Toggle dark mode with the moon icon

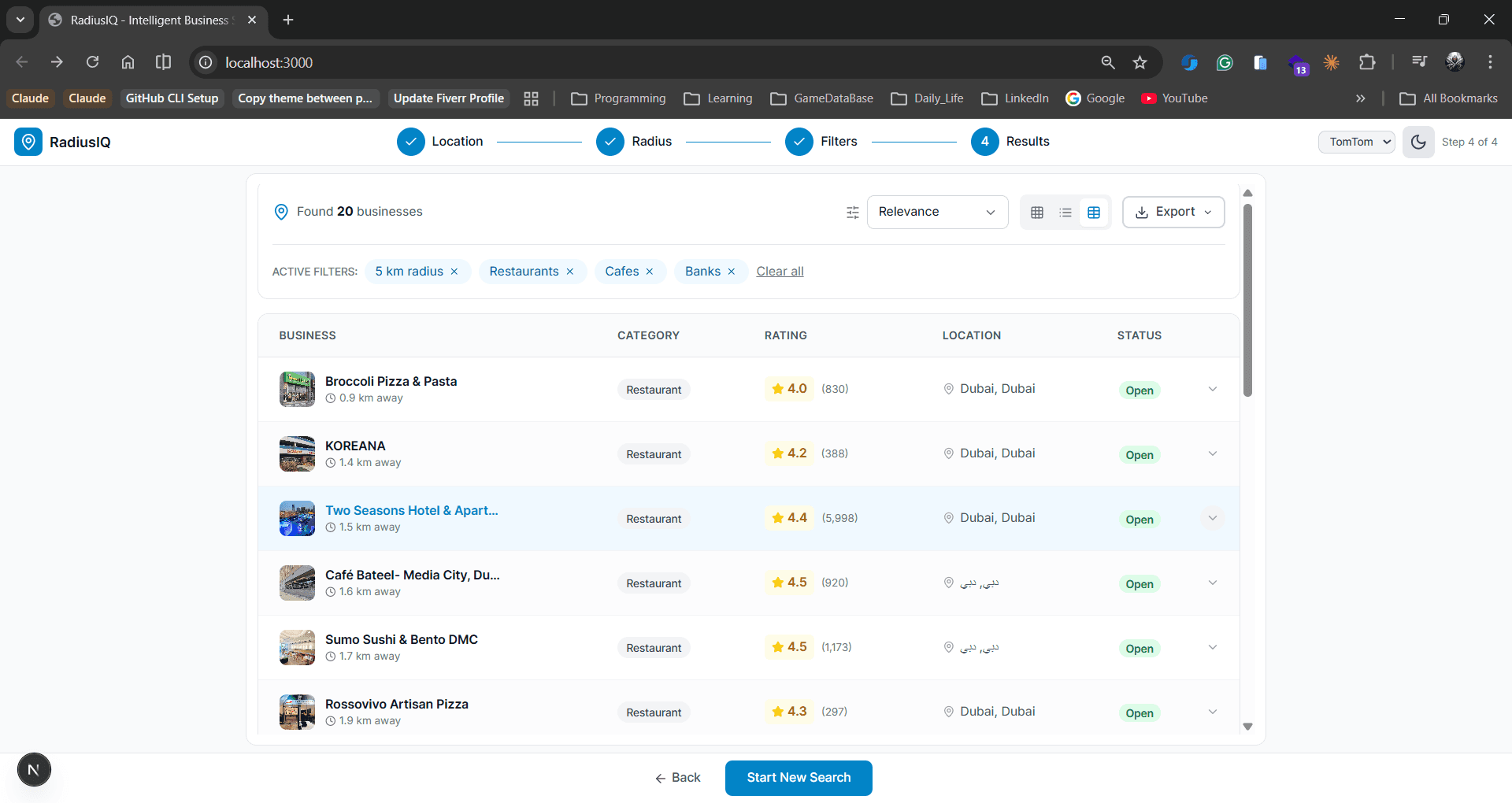coord(1418,142)
